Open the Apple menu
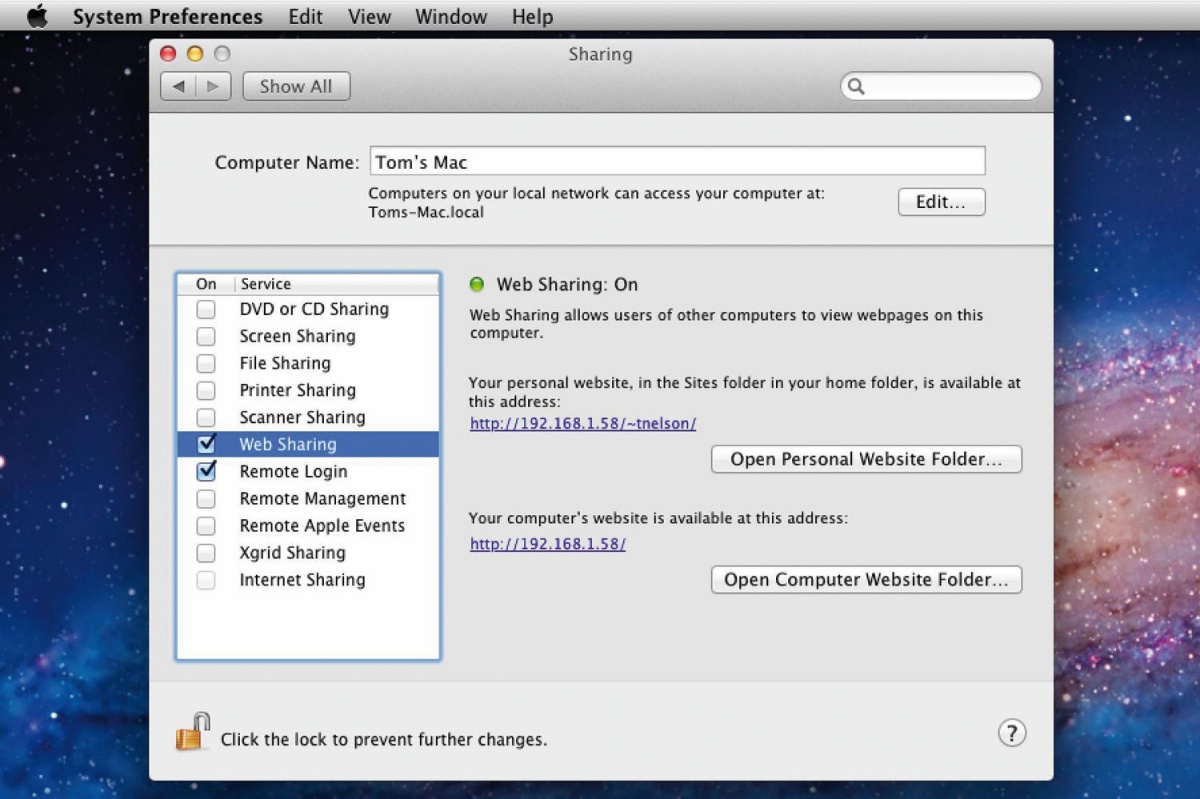This screenshot has width=1200, height=799. point(37,16)
